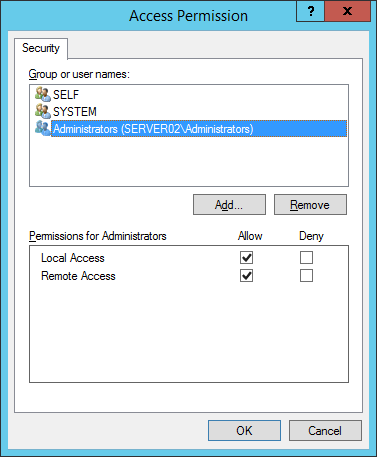This screenshot has width=377, height=457.
Task: Click empty area of group names list
Action: [189, 162]
